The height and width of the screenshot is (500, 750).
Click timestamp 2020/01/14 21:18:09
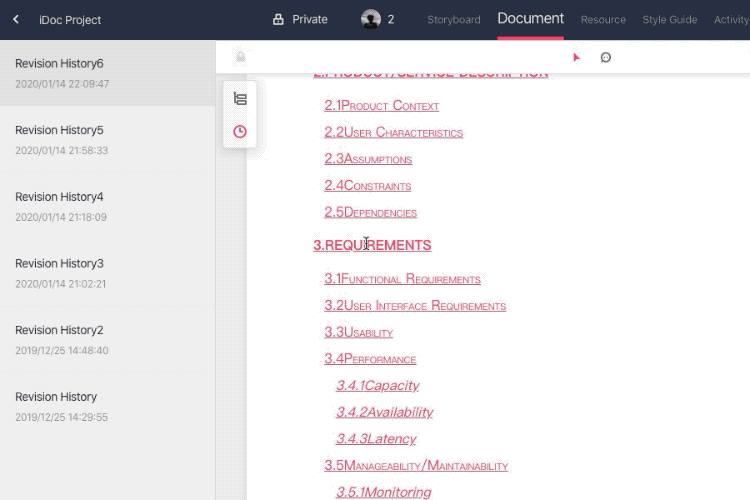pos(61,217)
